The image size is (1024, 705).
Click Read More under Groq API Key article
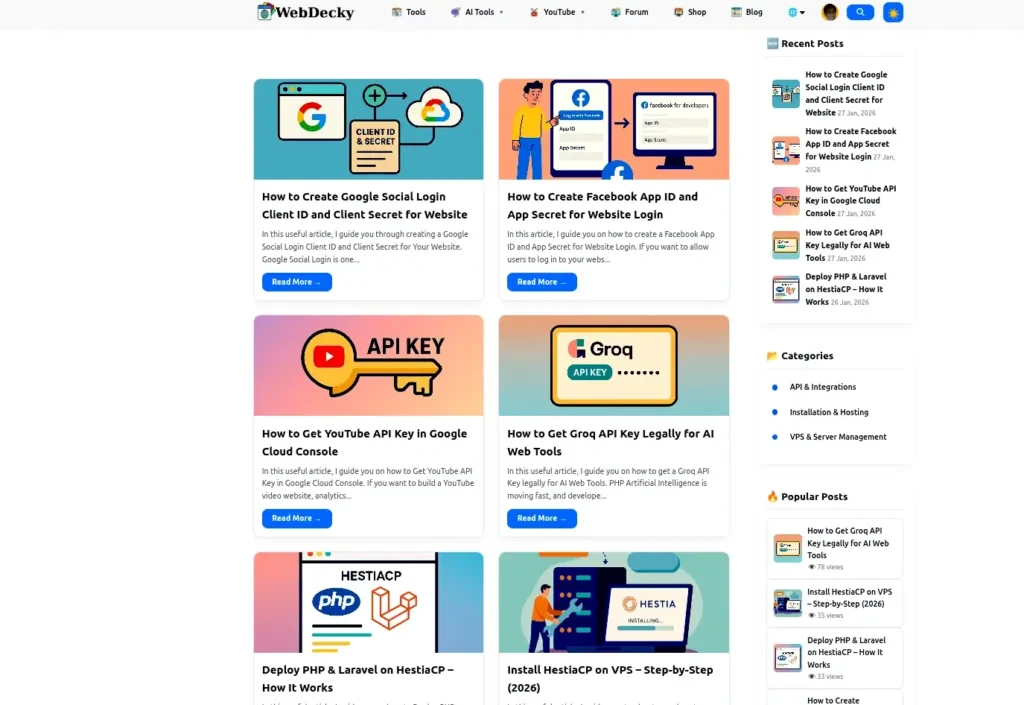tap(541, 518)
